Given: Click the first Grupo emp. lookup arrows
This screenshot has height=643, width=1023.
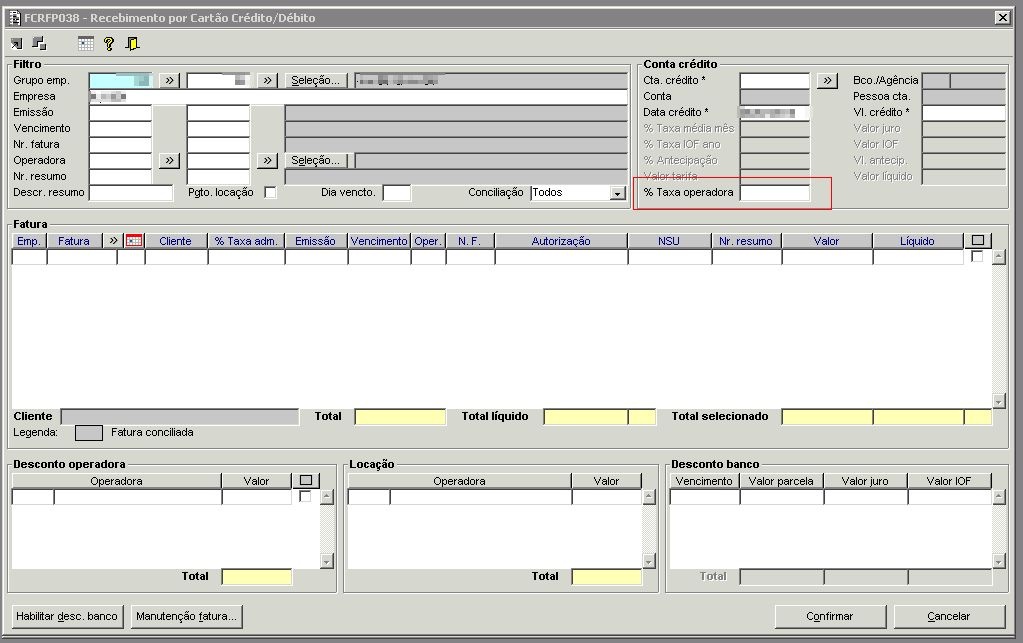Looking at the screenshot, I should point(169,80).
